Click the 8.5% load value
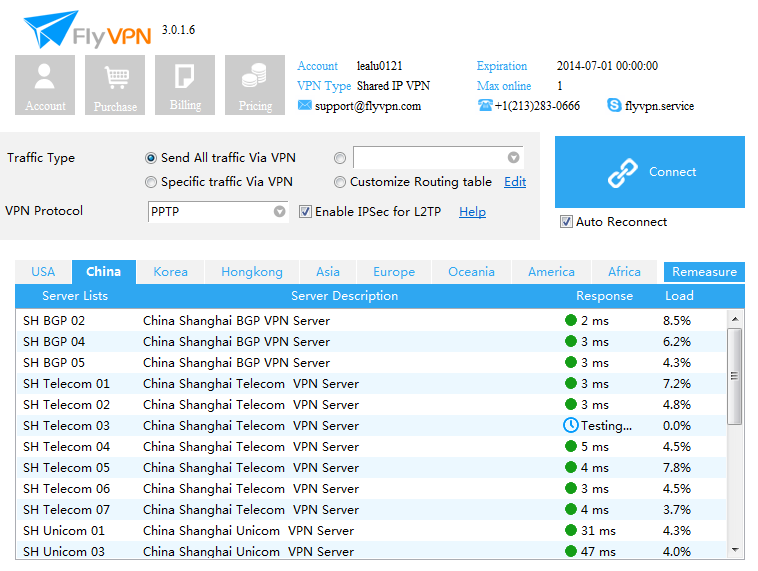This screenshot has width=758, height=571. tap(677, 321)
